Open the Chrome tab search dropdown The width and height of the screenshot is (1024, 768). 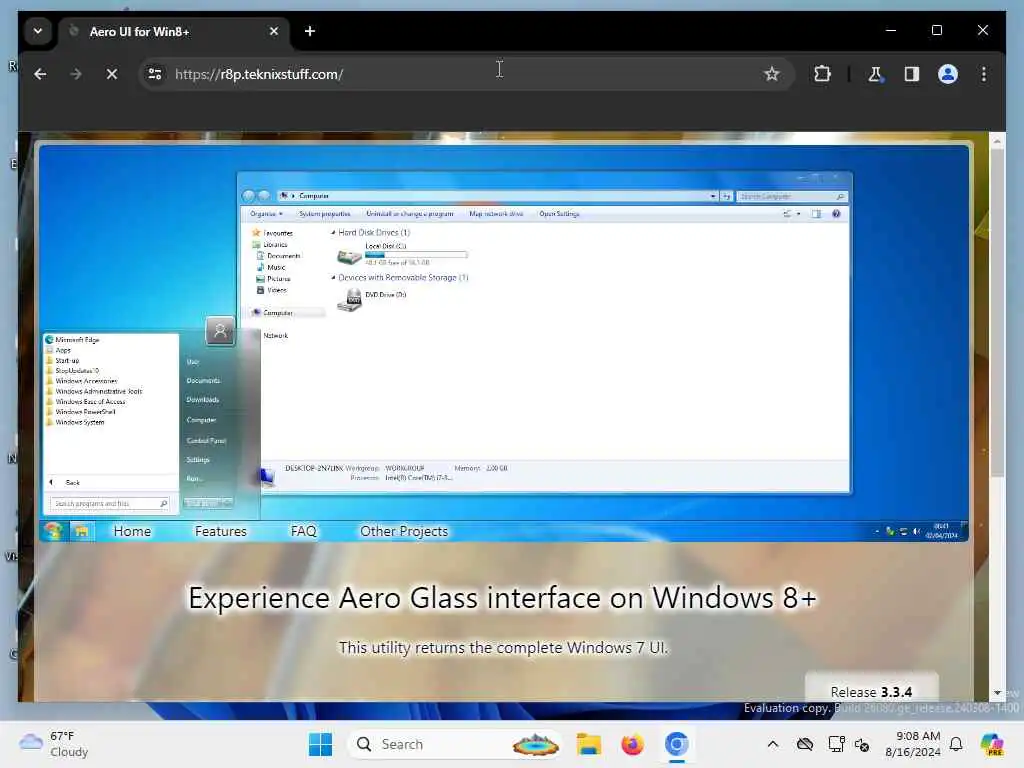38,31
